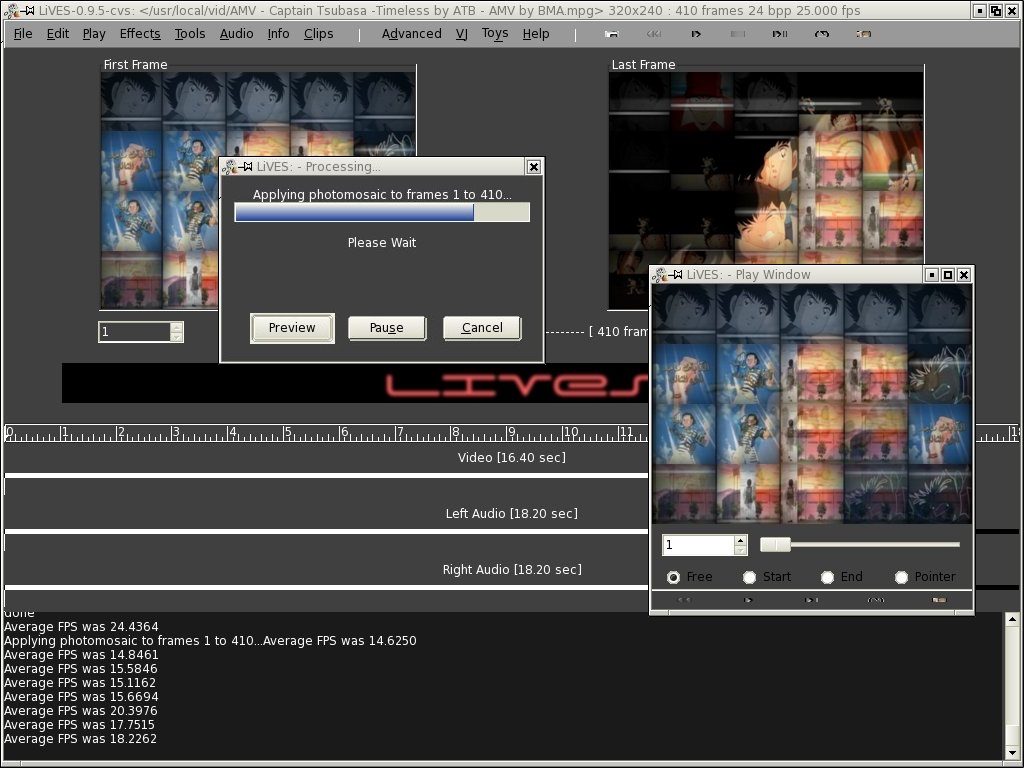Click the Pause button
This screenshot has height=768, width=1024.
387,328
